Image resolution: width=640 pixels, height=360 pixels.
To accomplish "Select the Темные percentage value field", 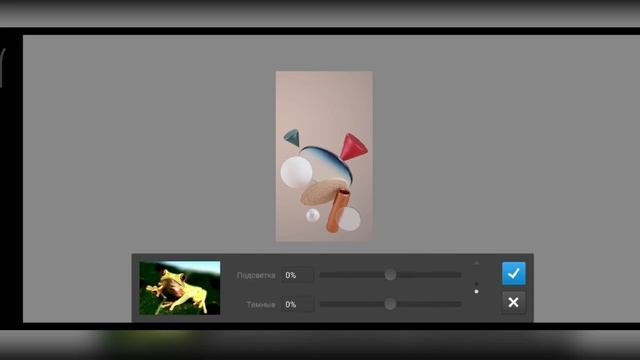I will pos(297,304).
